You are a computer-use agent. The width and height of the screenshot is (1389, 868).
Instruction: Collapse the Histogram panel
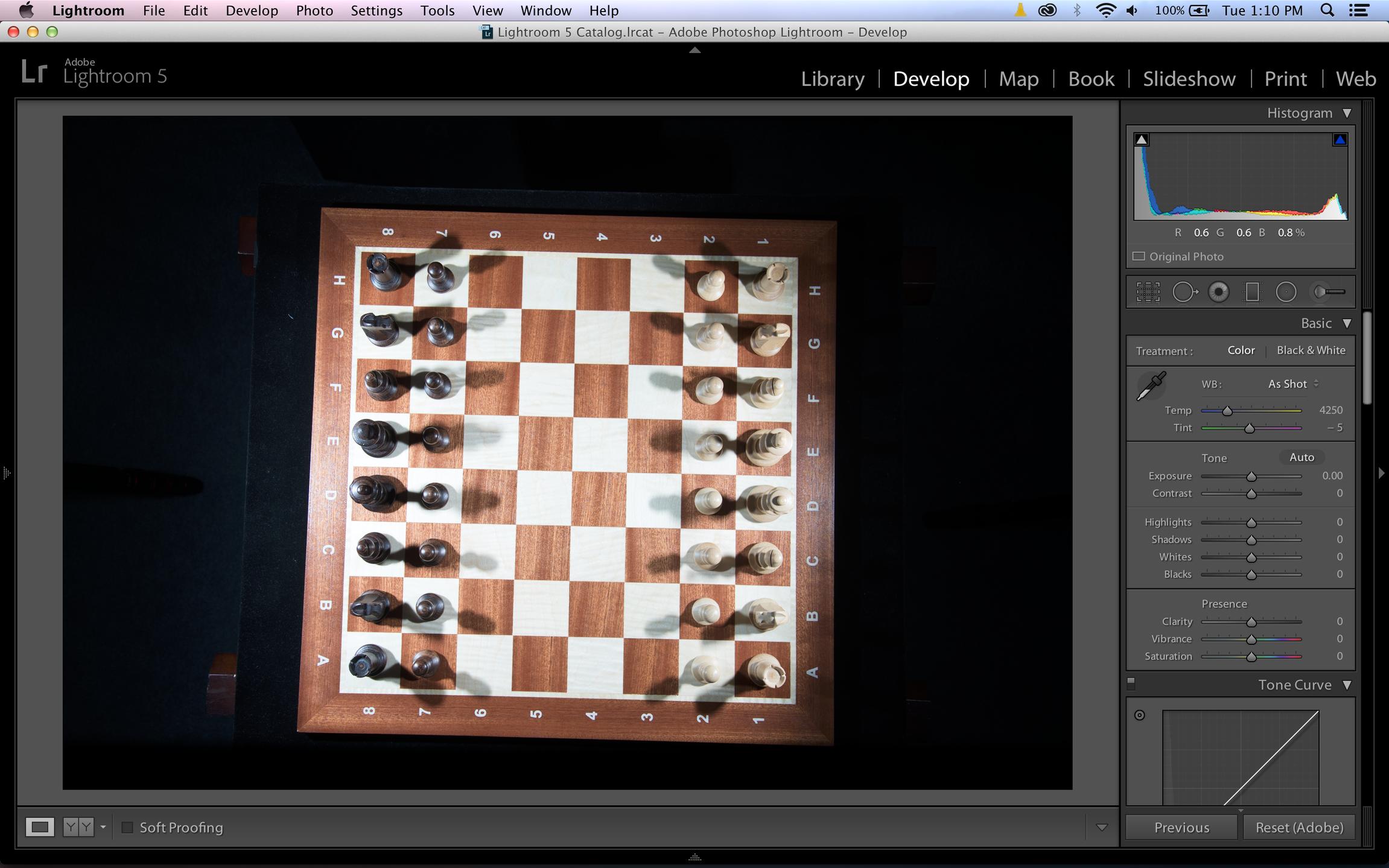1347,113
